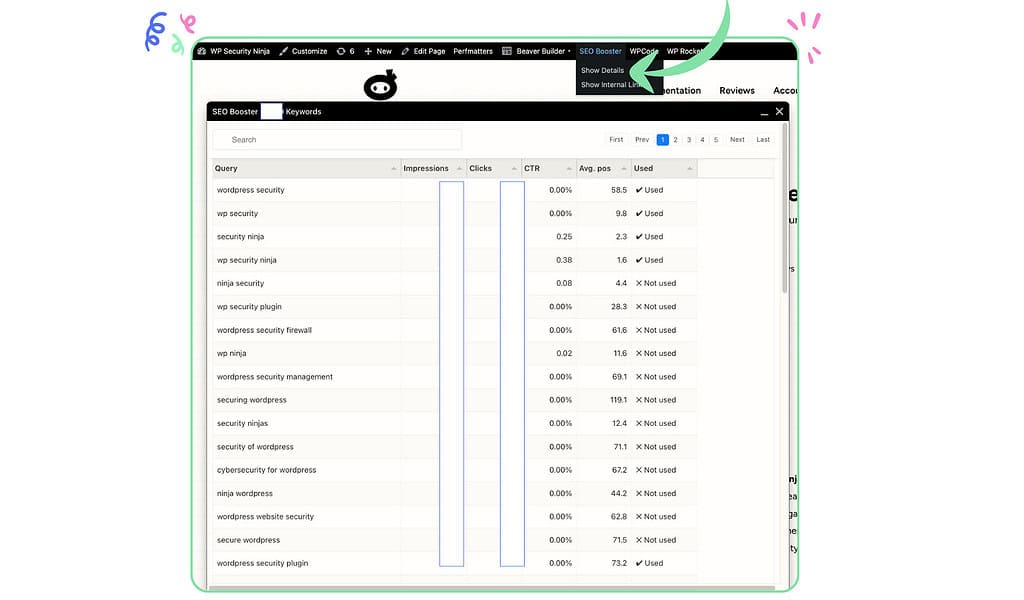1024x600 pixels.
Task: Go to the Last page of keywords
Action: 763,139
